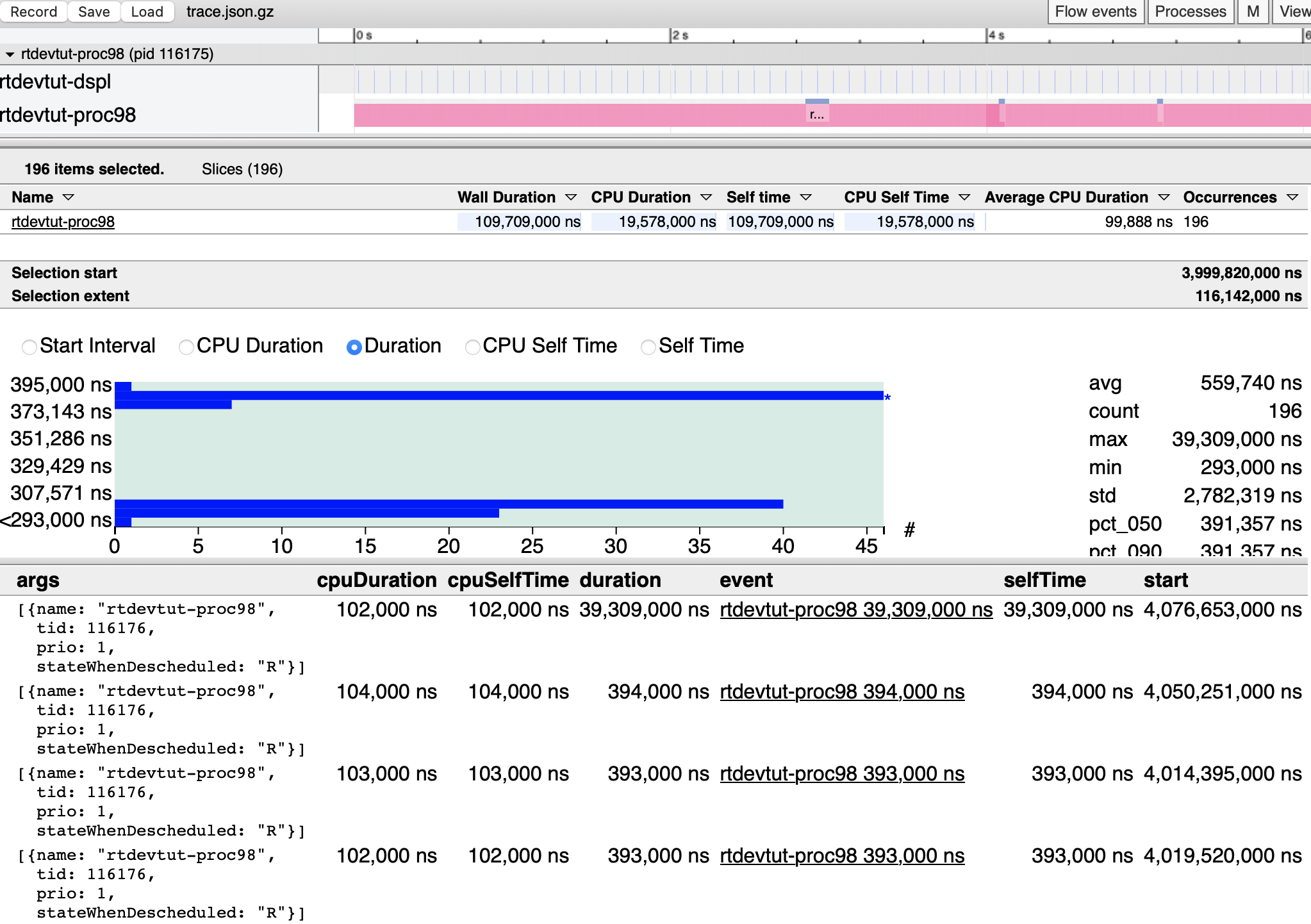This screenshot has width=1311, height=924.
Task: Click the Load button
Action: coord(147,12)
